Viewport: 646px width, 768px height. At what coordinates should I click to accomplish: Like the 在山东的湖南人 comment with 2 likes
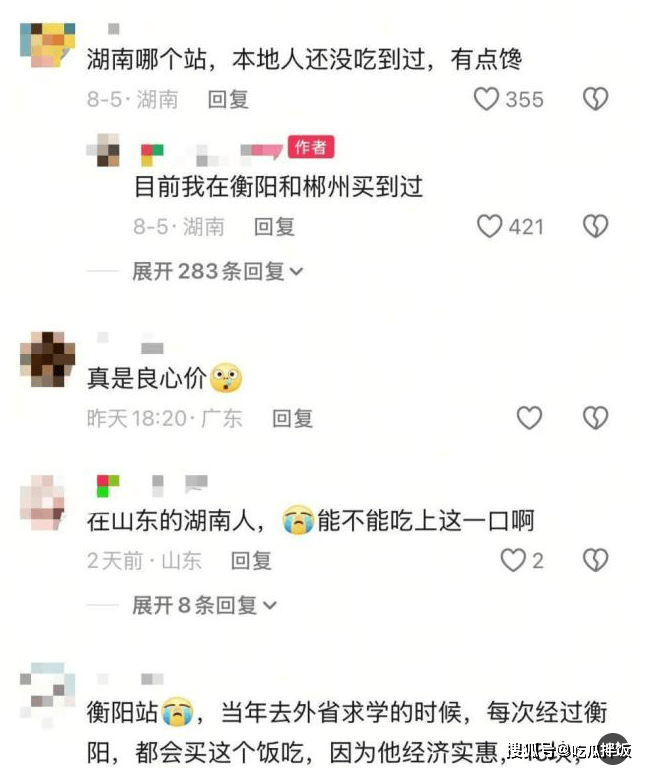(513, 560)
